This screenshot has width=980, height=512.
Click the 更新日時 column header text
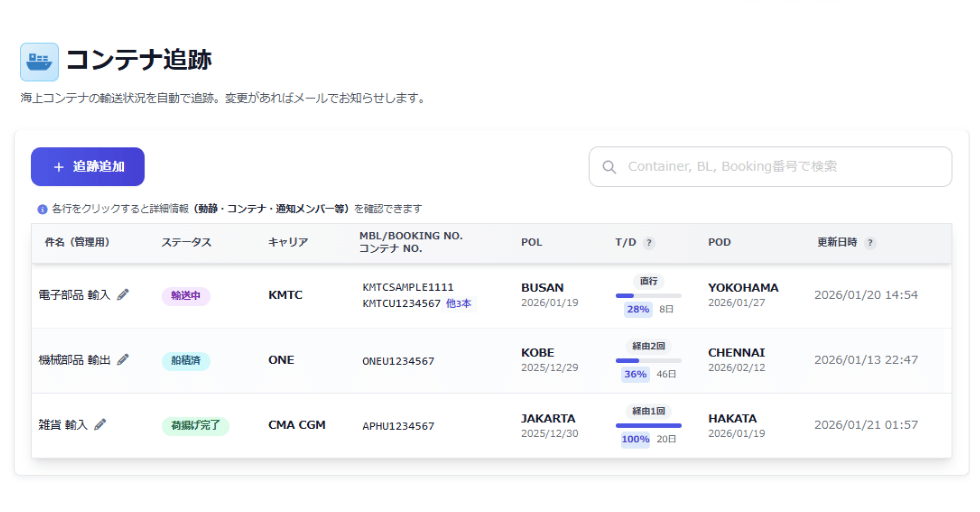pyautogui.click(x=837, y=243)
